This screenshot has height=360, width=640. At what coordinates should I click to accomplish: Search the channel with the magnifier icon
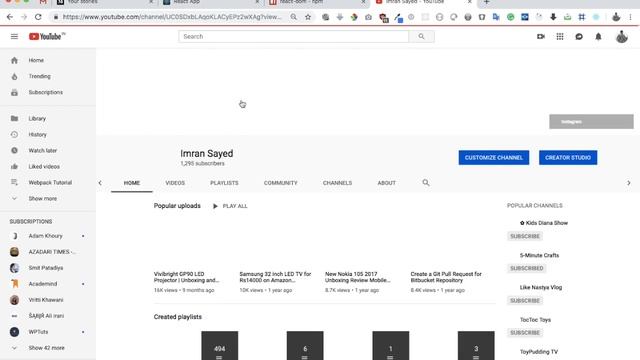tap(426, 182)
